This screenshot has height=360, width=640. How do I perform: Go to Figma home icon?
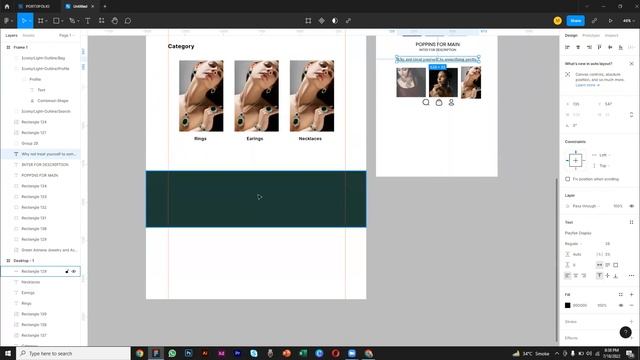(7, 7)
